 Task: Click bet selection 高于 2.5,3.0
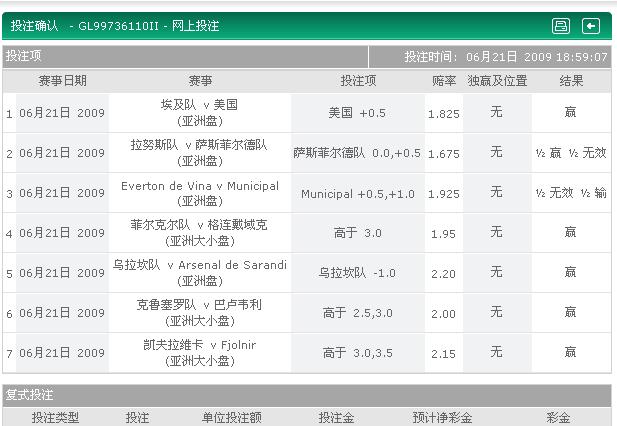coord(358,313)
